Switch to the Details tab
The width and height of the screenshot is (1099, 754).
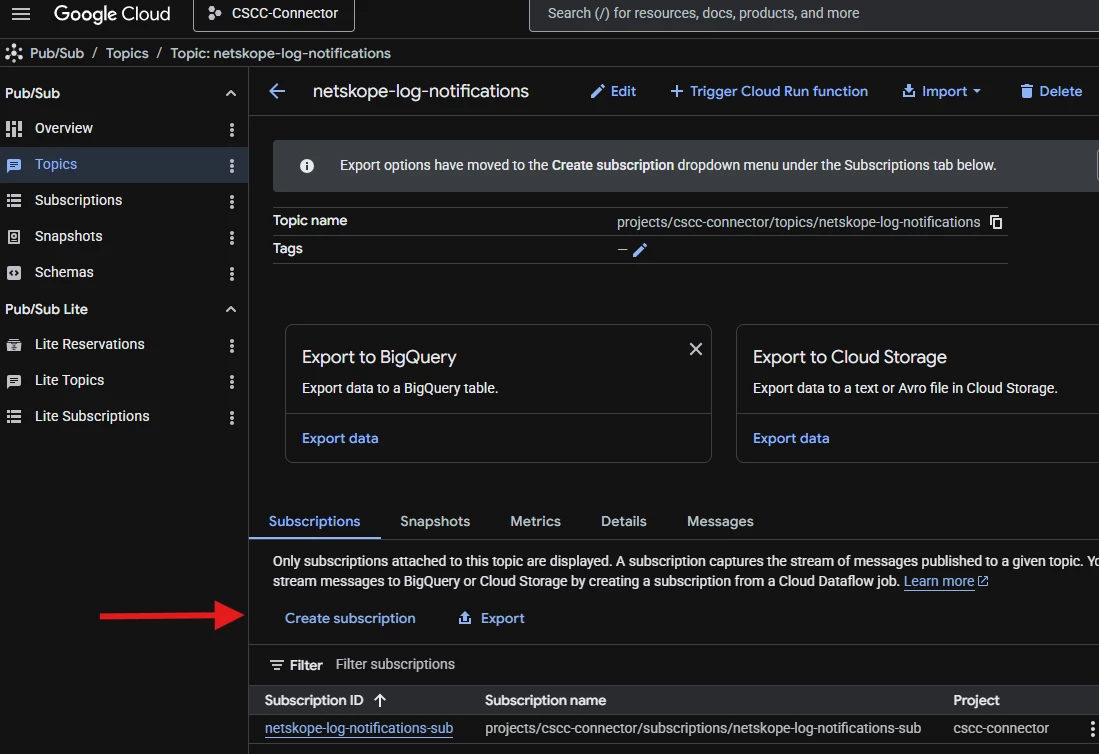click(x=624, y=521)
